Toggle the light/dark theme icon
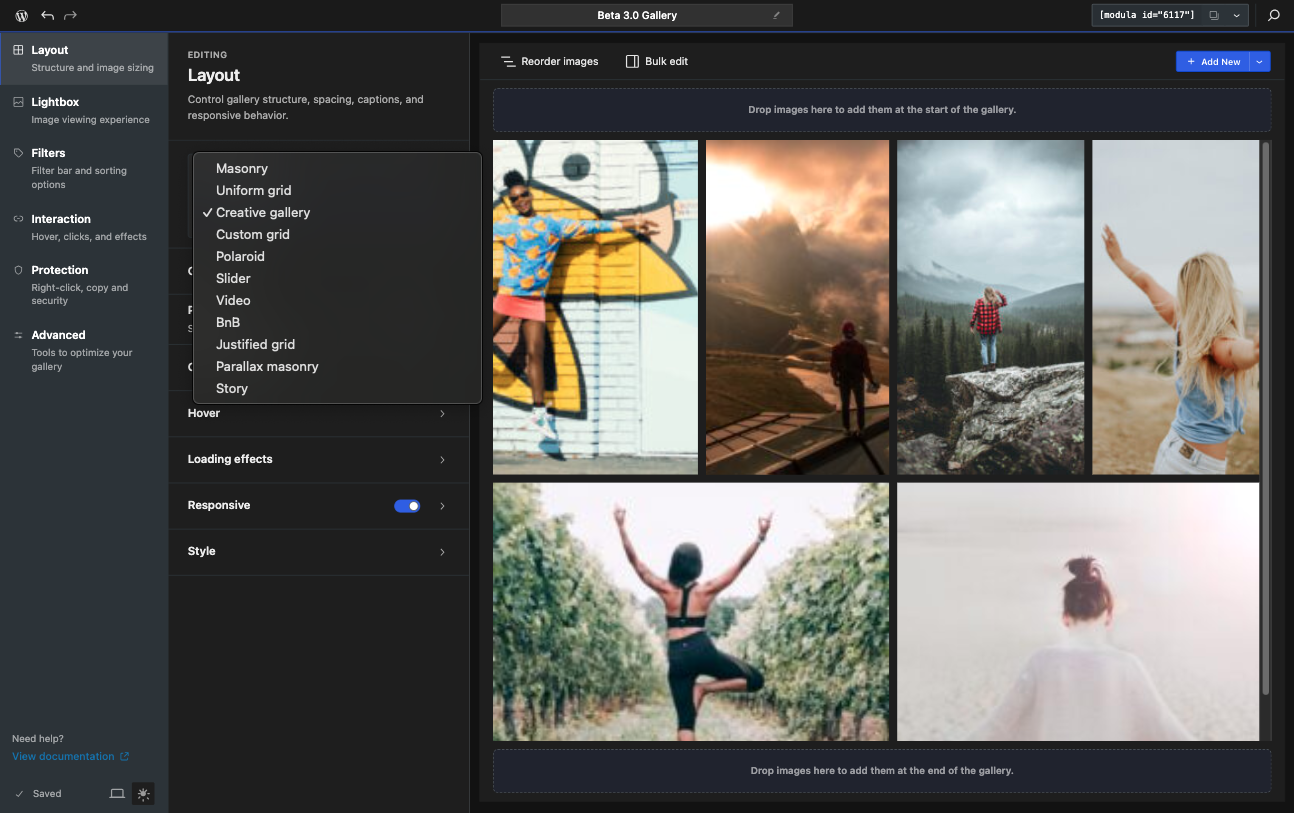This screenshot has height=813, width=1294. (x=144, y=794)
